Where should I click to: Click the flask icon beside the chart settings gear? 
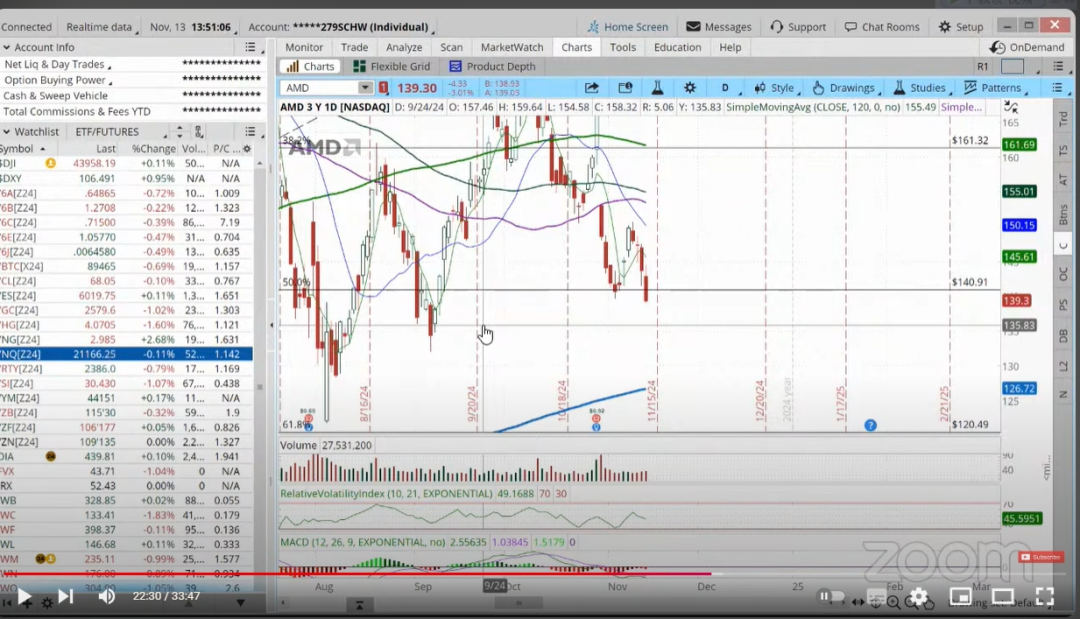657,87
